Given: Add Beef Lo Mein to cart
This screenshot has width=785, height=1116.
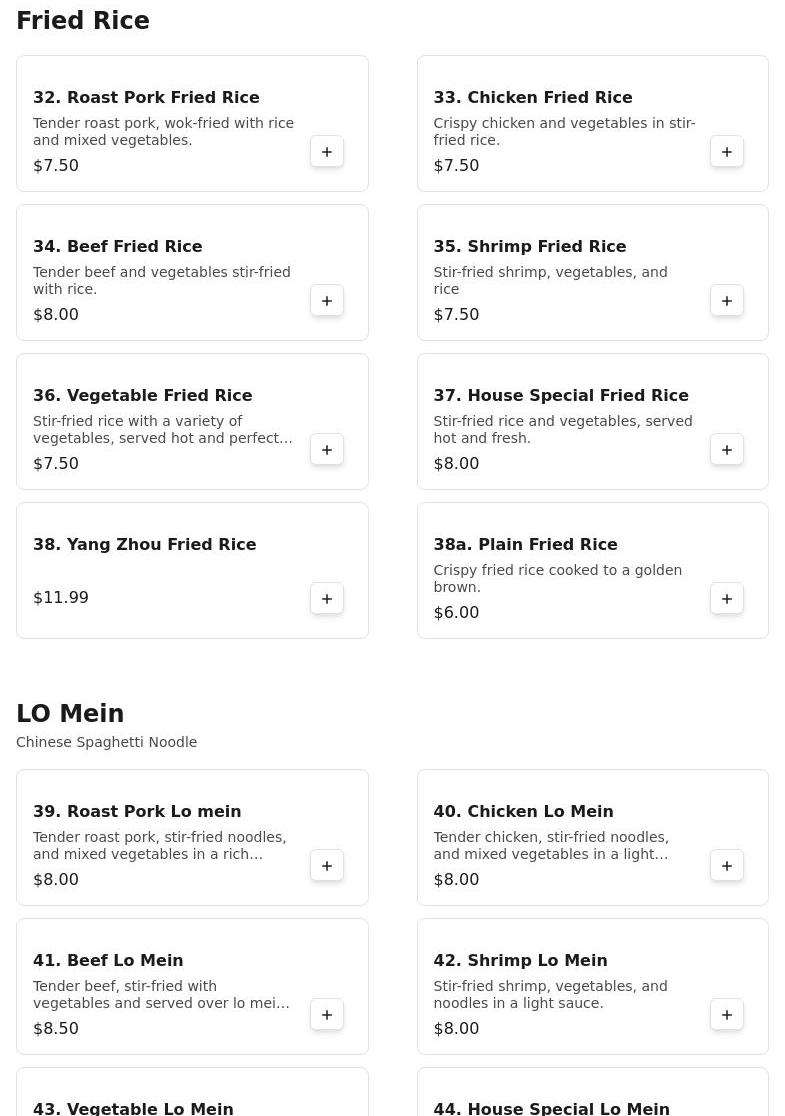Looking at the screenshot, I should tap(327, 1015).
